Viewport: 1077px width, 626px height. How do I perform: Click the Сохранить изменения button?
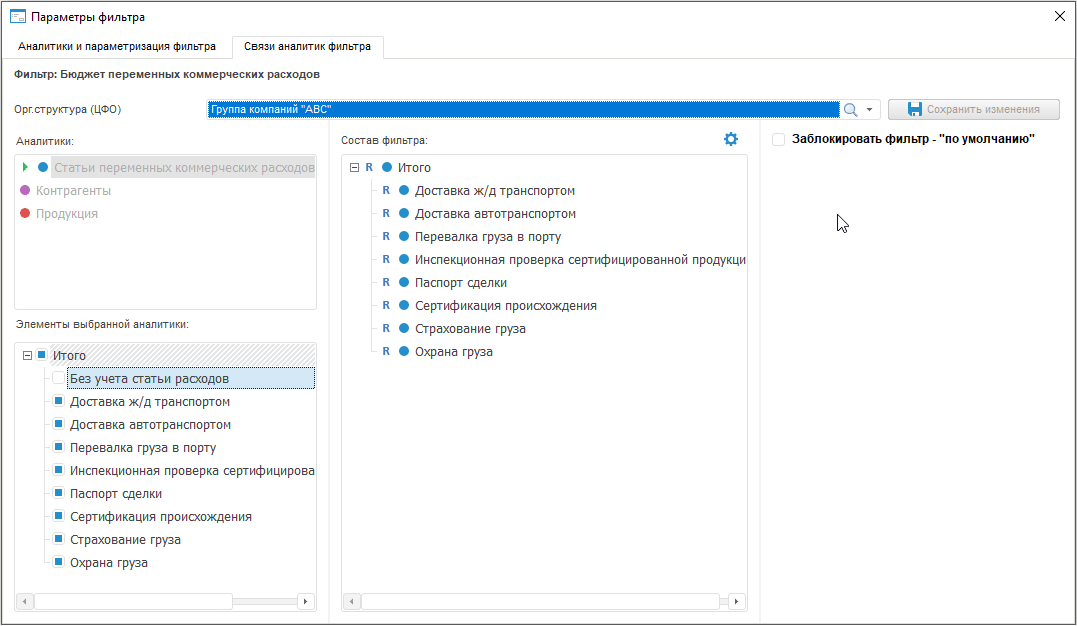pyautogui.click(x=973, y=110)
